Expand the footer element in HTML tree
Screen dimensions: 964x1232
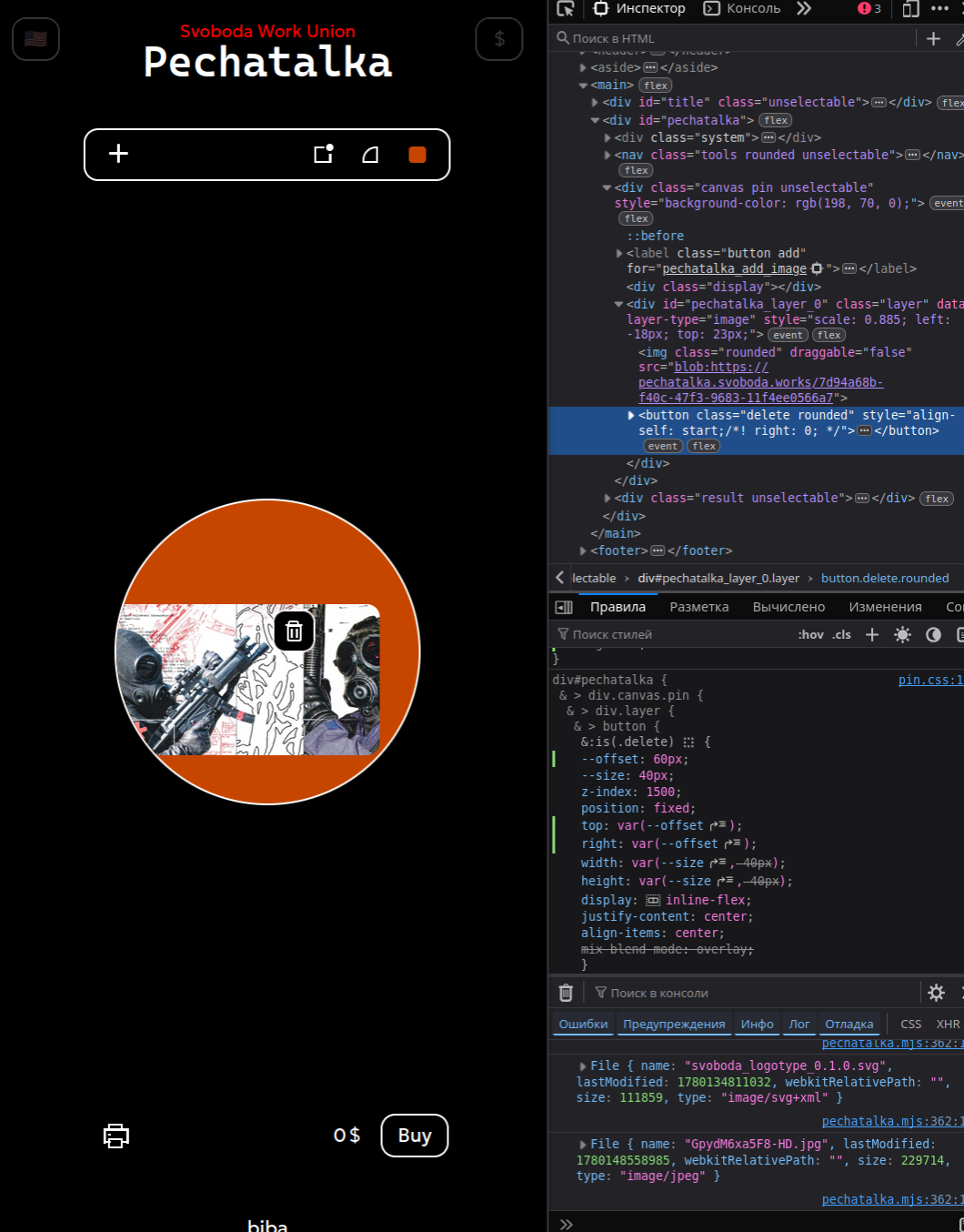[x=583, y=550]
